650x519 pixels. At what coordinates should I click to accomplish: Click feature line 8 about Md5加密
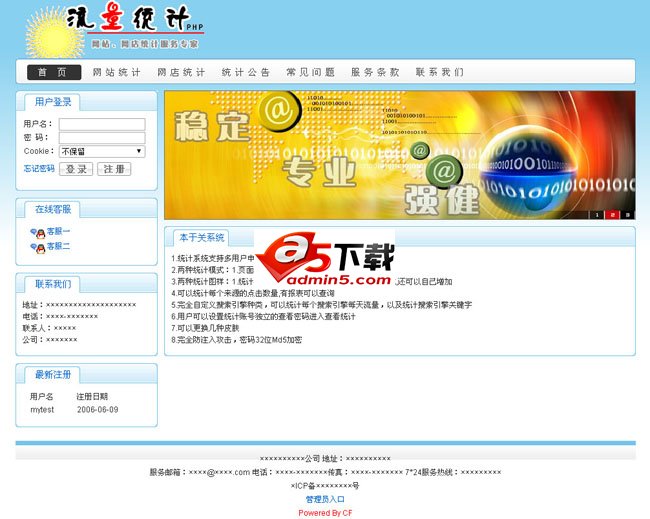[x=236, y=340]
